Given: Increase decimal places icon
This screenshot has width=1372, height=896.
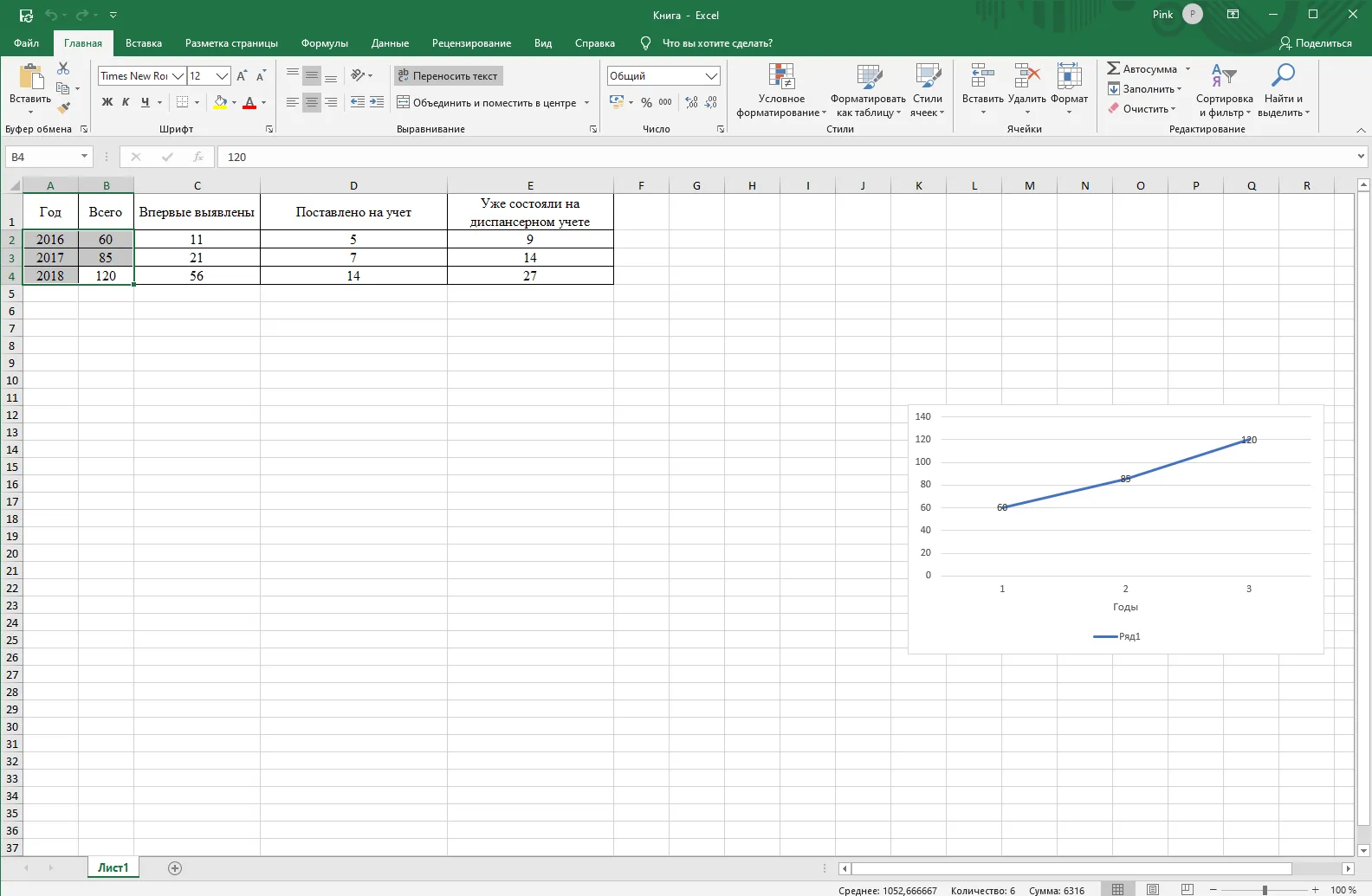Looking at the screenshot, I should (691, 102).
